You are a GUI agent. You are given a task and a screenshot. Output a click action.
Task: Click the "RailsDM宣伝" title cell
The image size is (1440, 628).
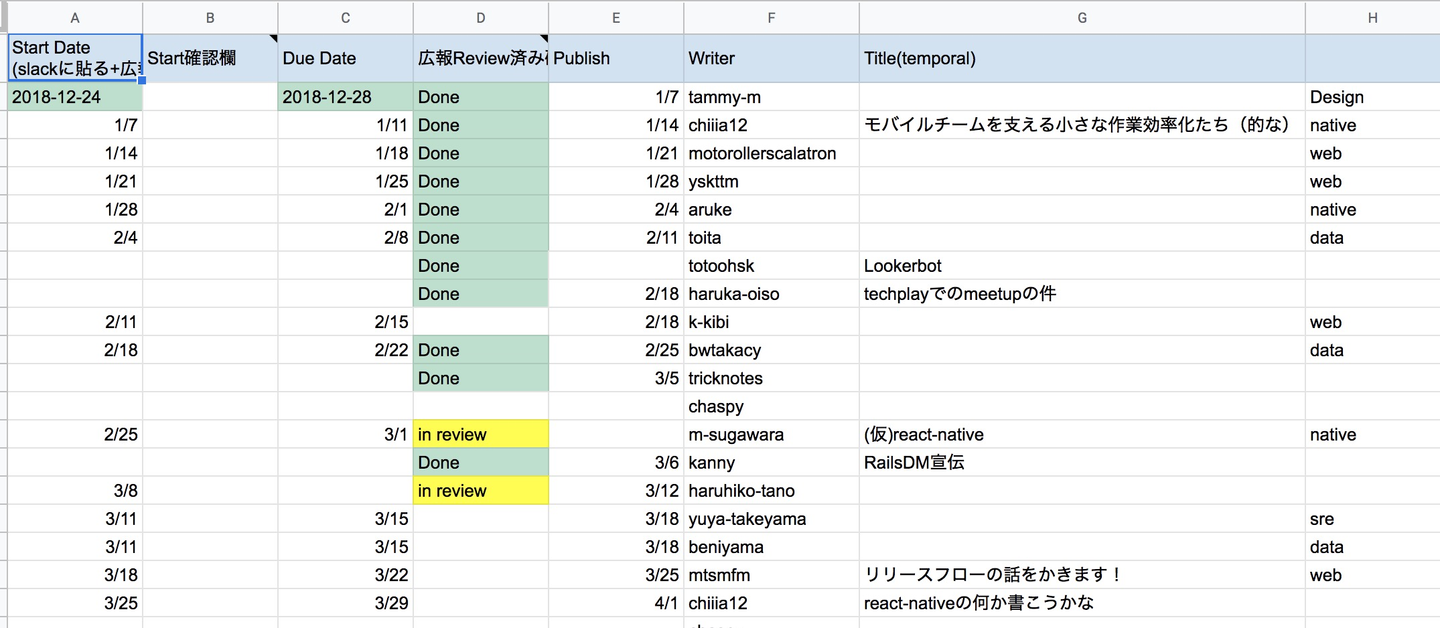click(x=1082, y=463)
